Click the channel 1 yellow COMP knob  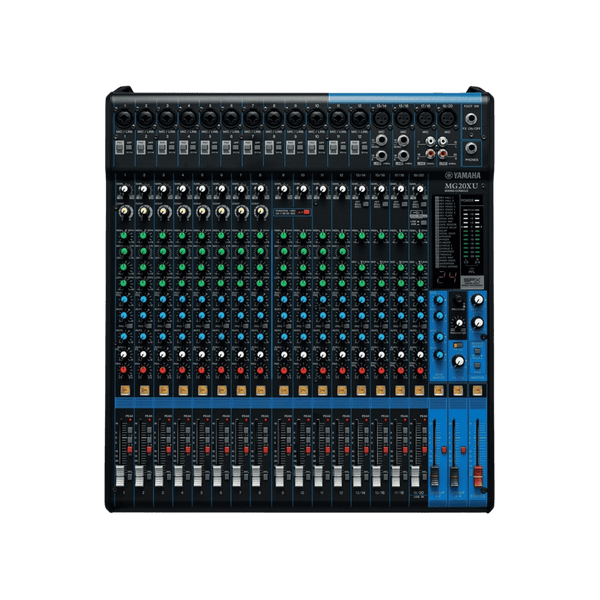125,211
